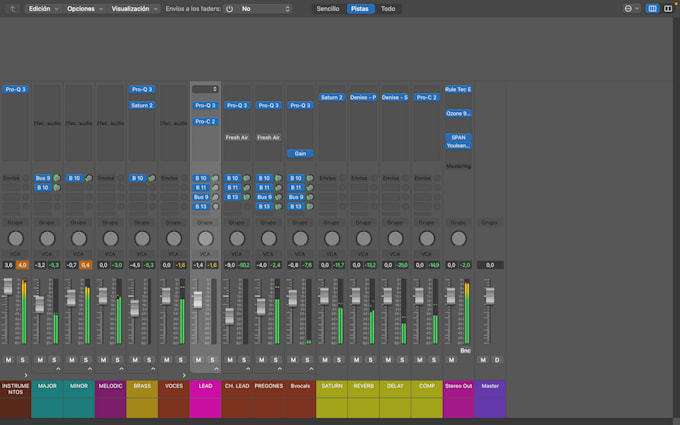Switch to the Pistas mixer view
The width and height of the screenshot is (680, 425).
point(360,9)
